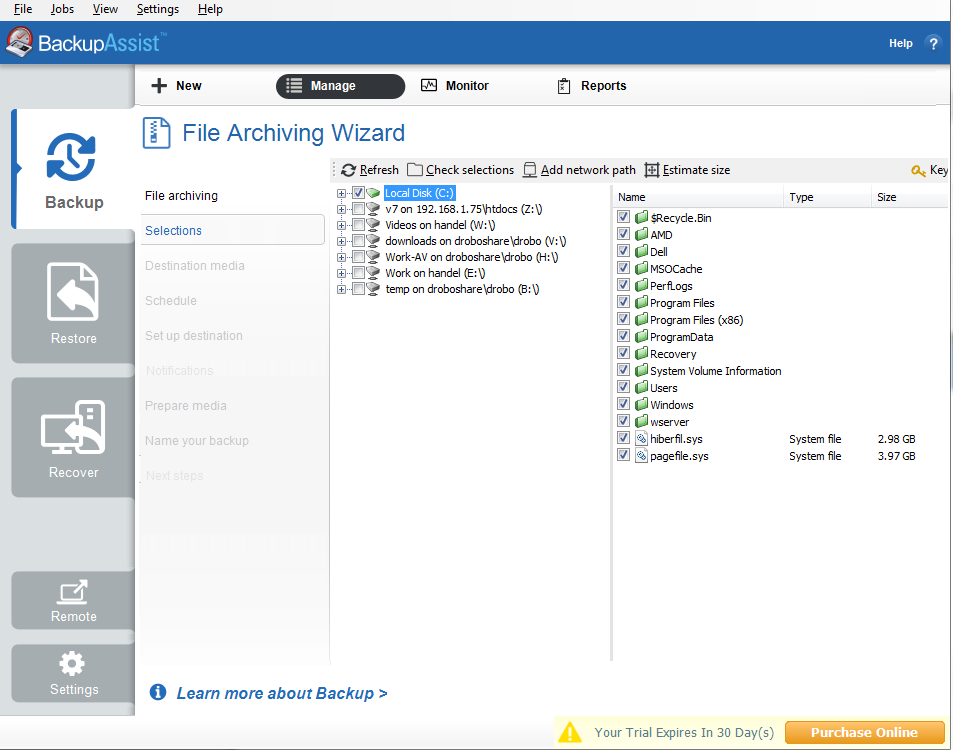Uncheck the Program Files (x86) checkbox

click(623, 318)
